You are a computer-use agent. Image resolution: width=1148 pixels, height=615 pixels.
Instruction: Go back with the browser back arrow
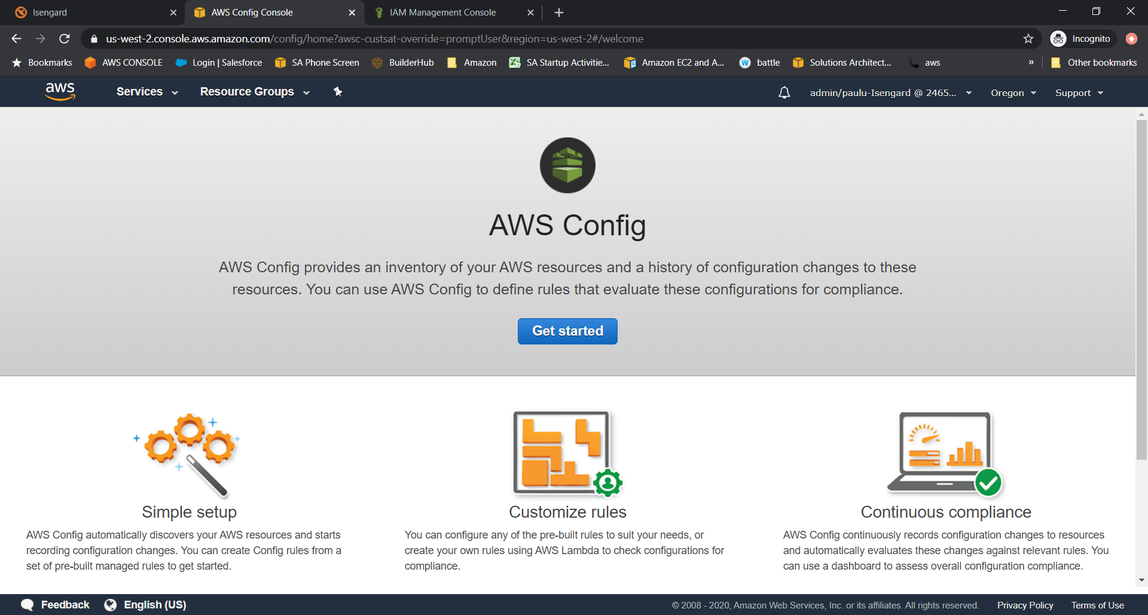16,38
